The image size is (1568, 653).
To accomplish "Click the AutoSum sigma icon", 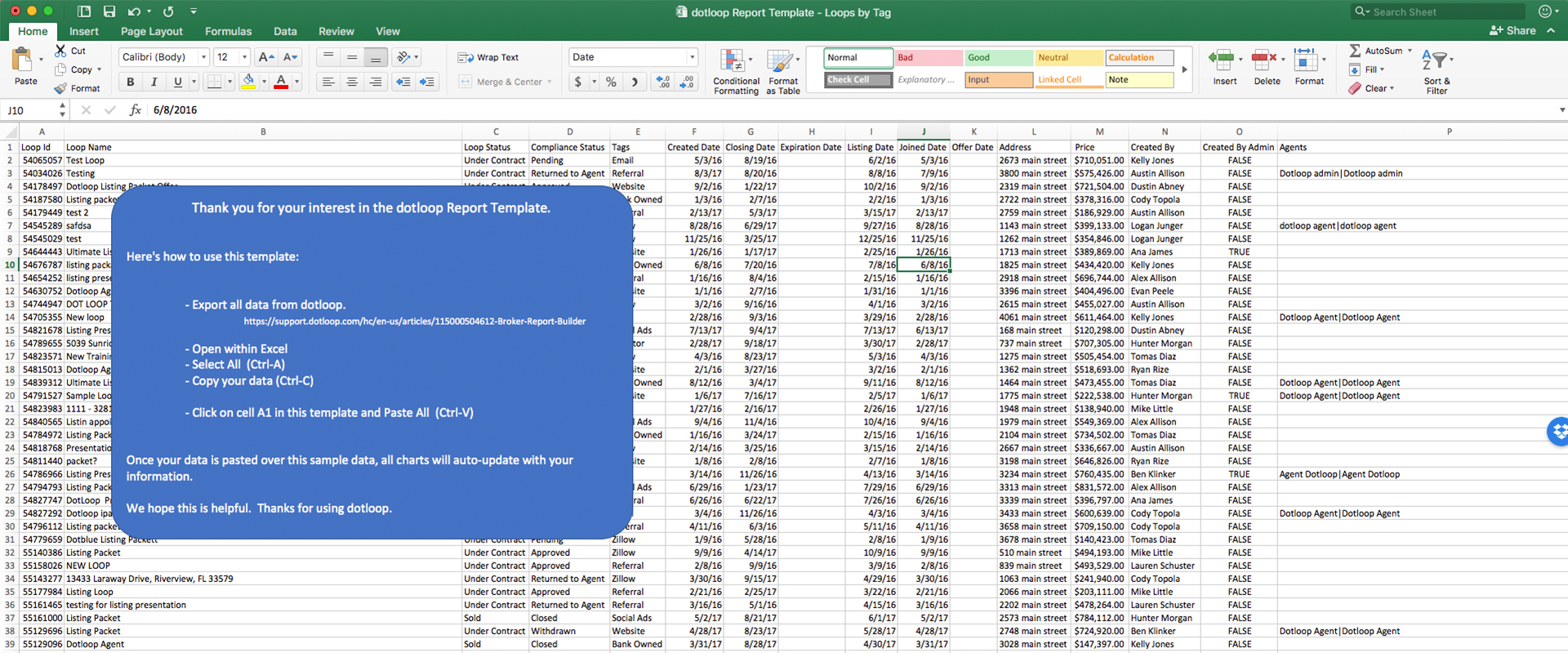I will click(x=1355, y=51).
